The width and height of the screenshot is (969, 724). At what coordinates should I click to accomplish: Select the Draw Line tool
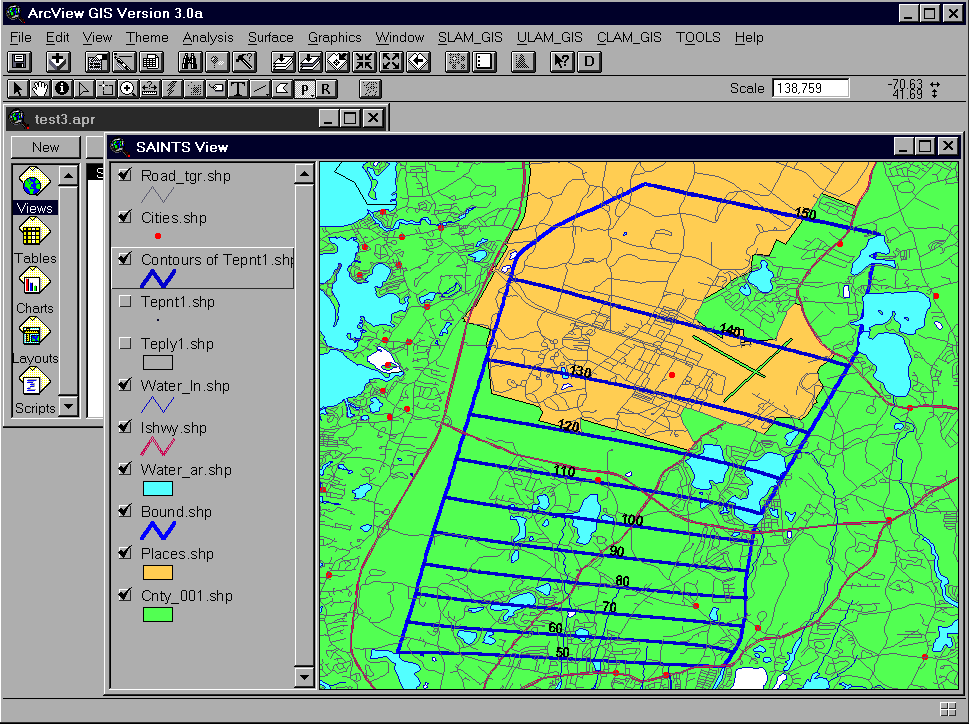tap(260, 89)
